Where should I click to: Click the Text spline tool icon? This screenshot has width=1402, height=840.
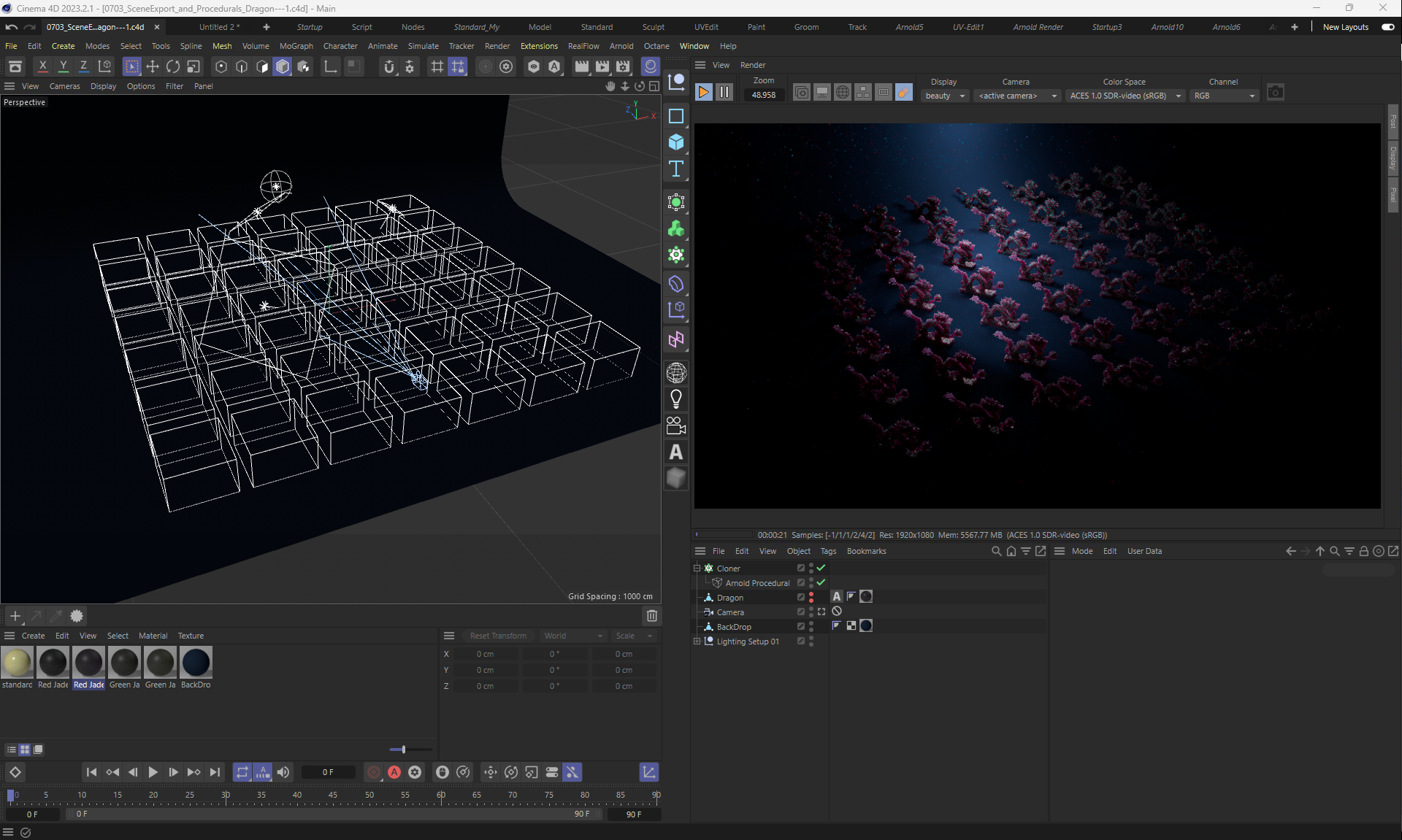coord(676,169)
